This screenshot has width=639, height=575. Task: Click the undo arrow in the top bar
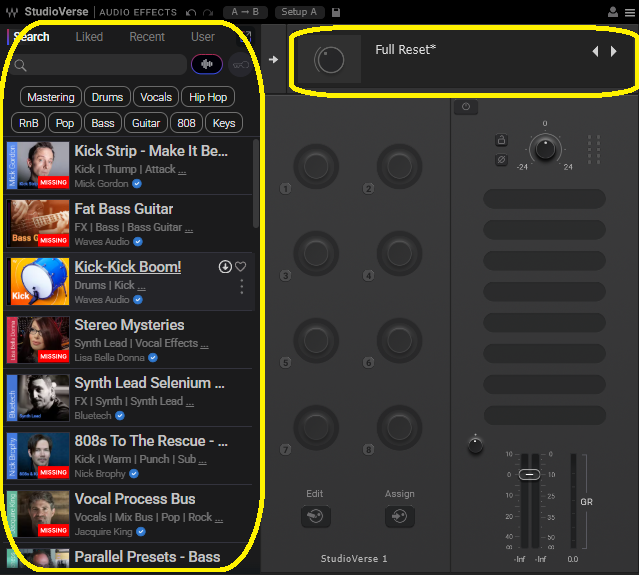point(191,13)
